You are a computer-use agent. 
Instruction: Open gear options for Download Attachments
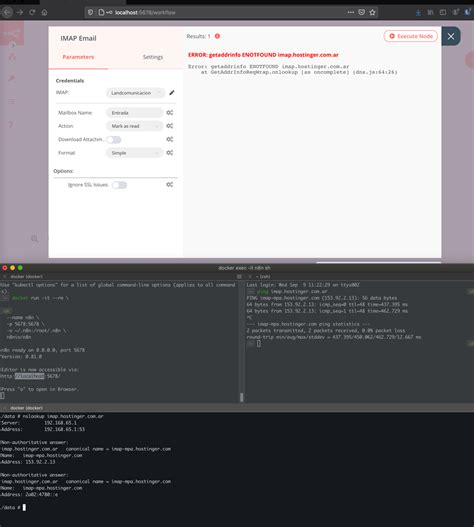[x=170, y=139]
